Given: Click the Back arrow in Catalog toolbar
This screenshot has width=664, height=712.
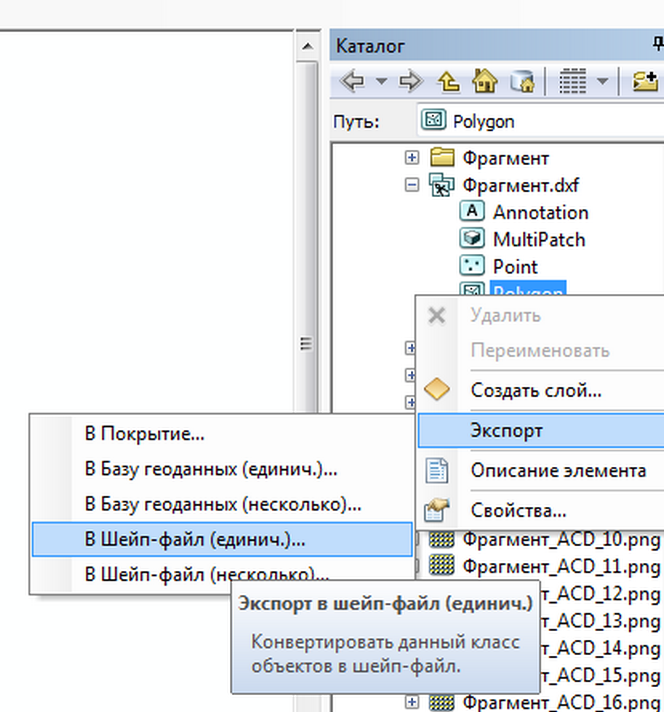Looking at the screenshot, I should (352, 81).
